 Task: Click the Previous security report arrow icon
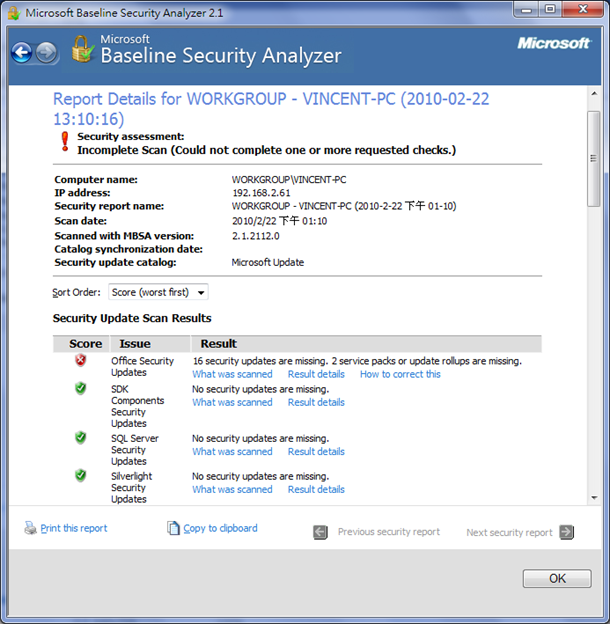click(320, 532)
